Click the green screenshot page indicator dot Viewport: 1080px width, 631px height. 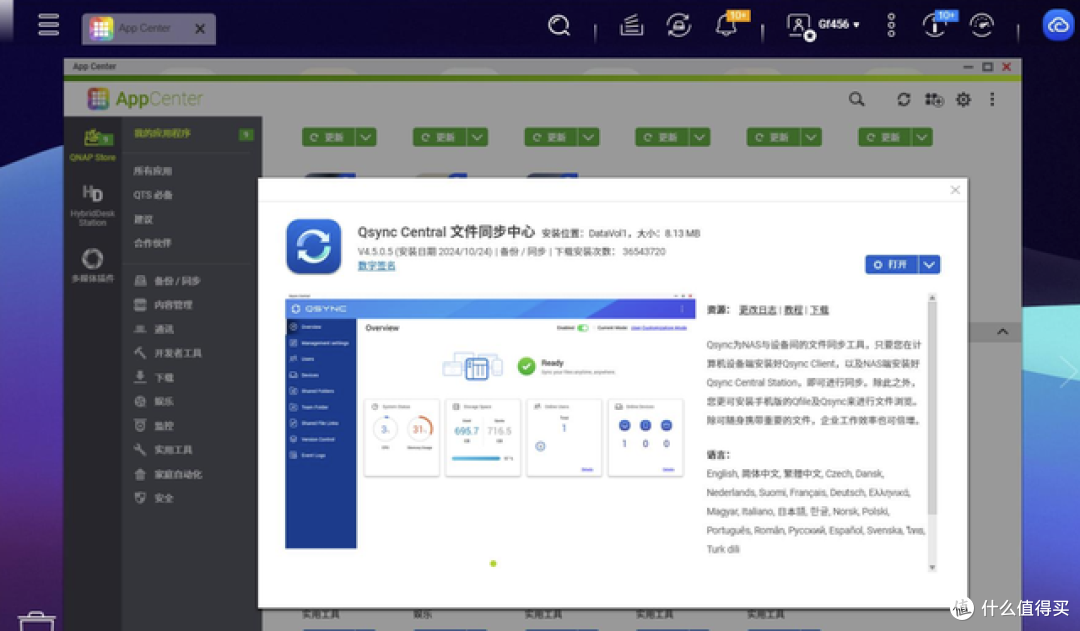point(493,563)
